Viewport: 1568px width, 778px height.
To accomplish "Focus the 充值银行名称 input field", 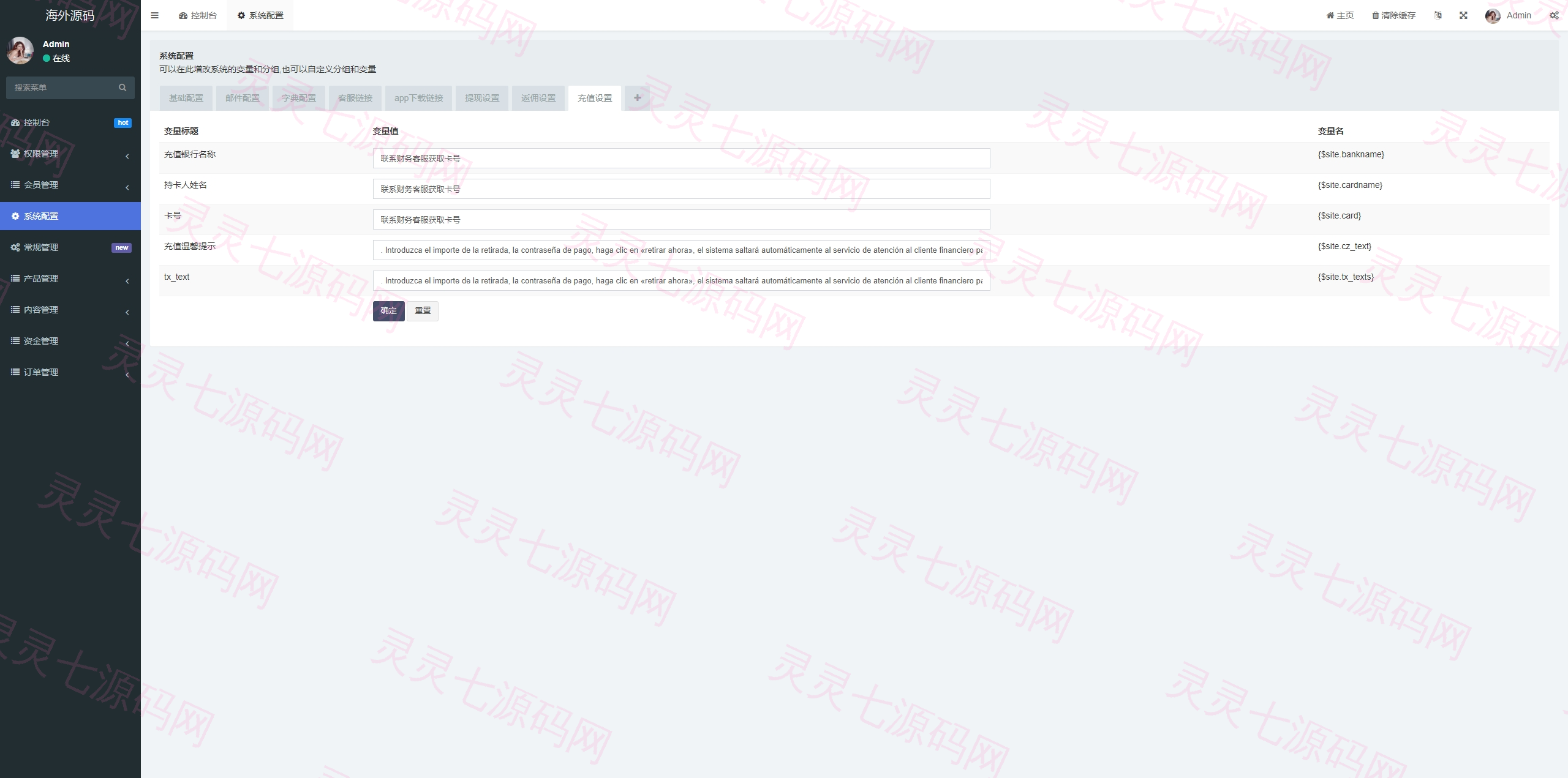I will [681, 159].
